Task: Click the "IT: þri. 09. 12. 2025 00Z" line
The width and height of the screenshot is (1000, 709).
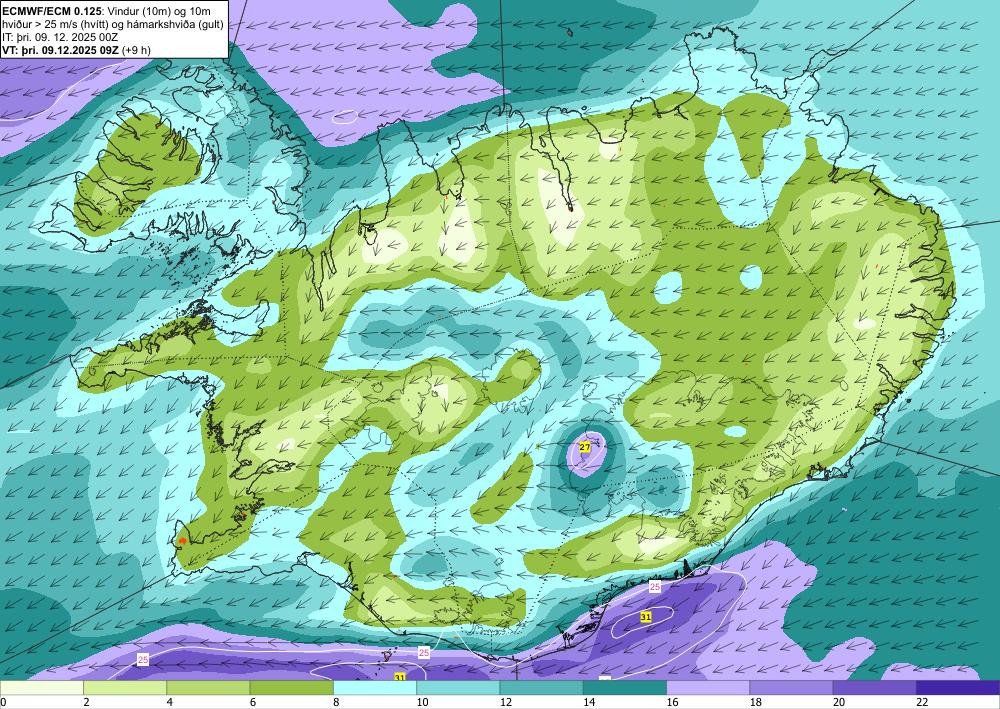Action: click(60, 37)
